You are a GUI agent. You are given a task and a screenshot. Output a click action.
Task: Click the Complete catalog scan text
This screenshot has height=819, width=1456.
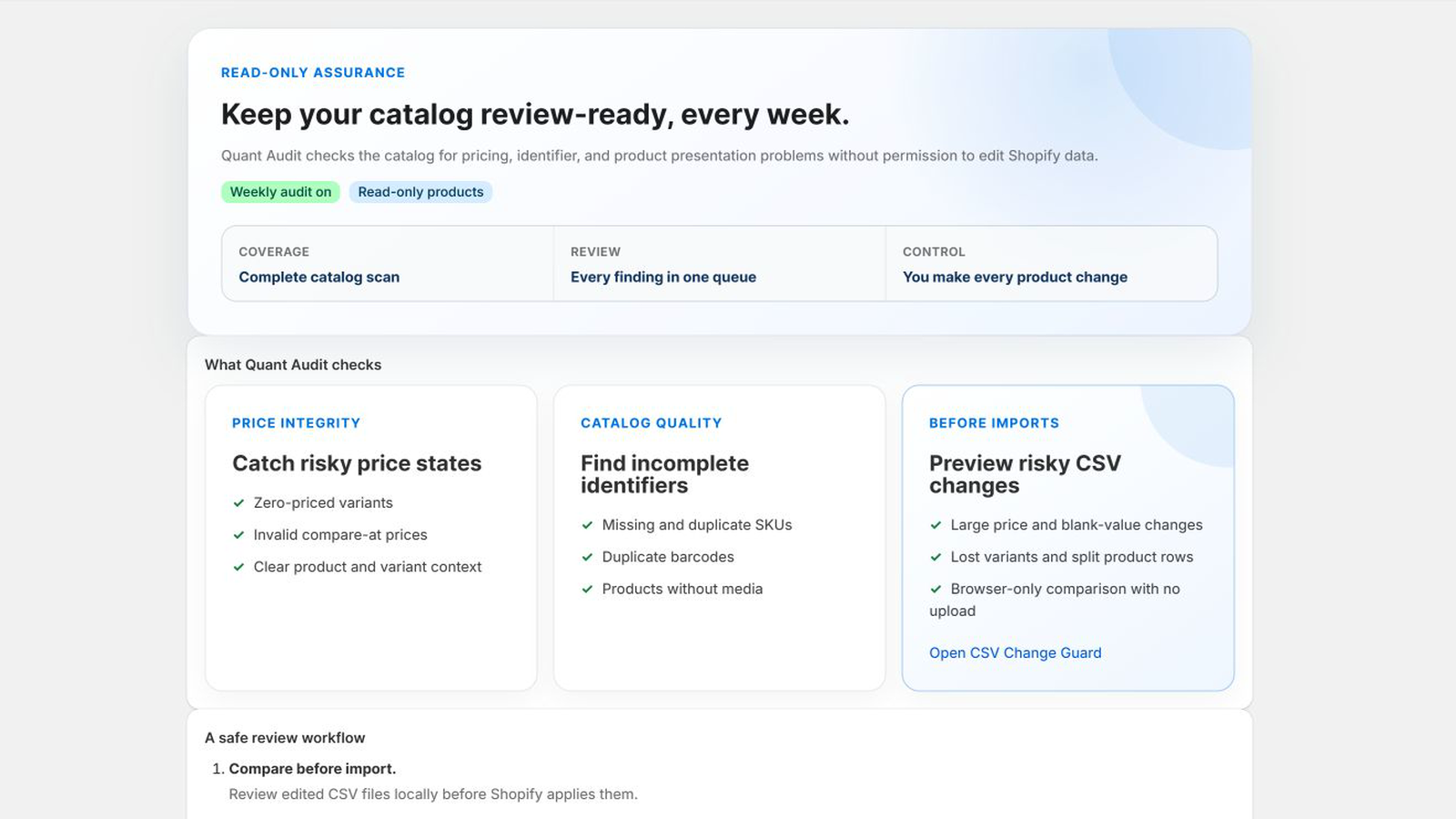point(319,277)
